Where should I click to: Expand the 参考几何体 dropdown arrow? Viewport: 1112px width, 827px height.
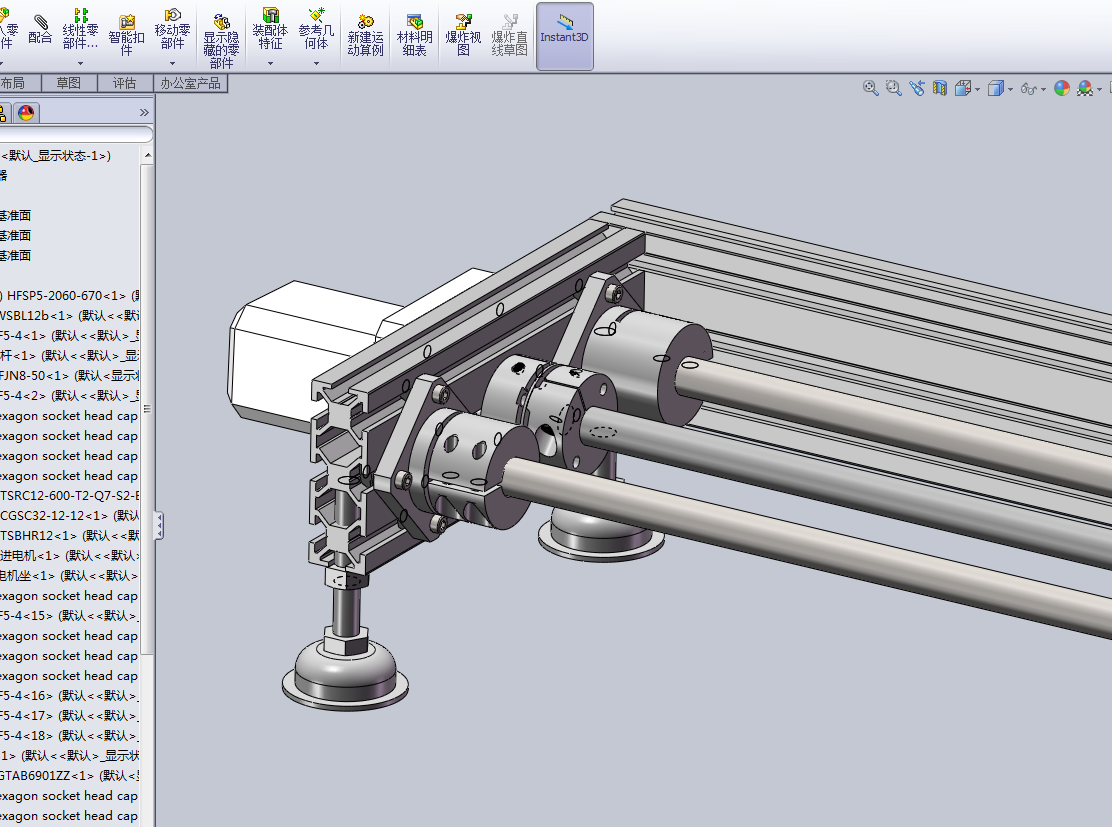(316, 63)
